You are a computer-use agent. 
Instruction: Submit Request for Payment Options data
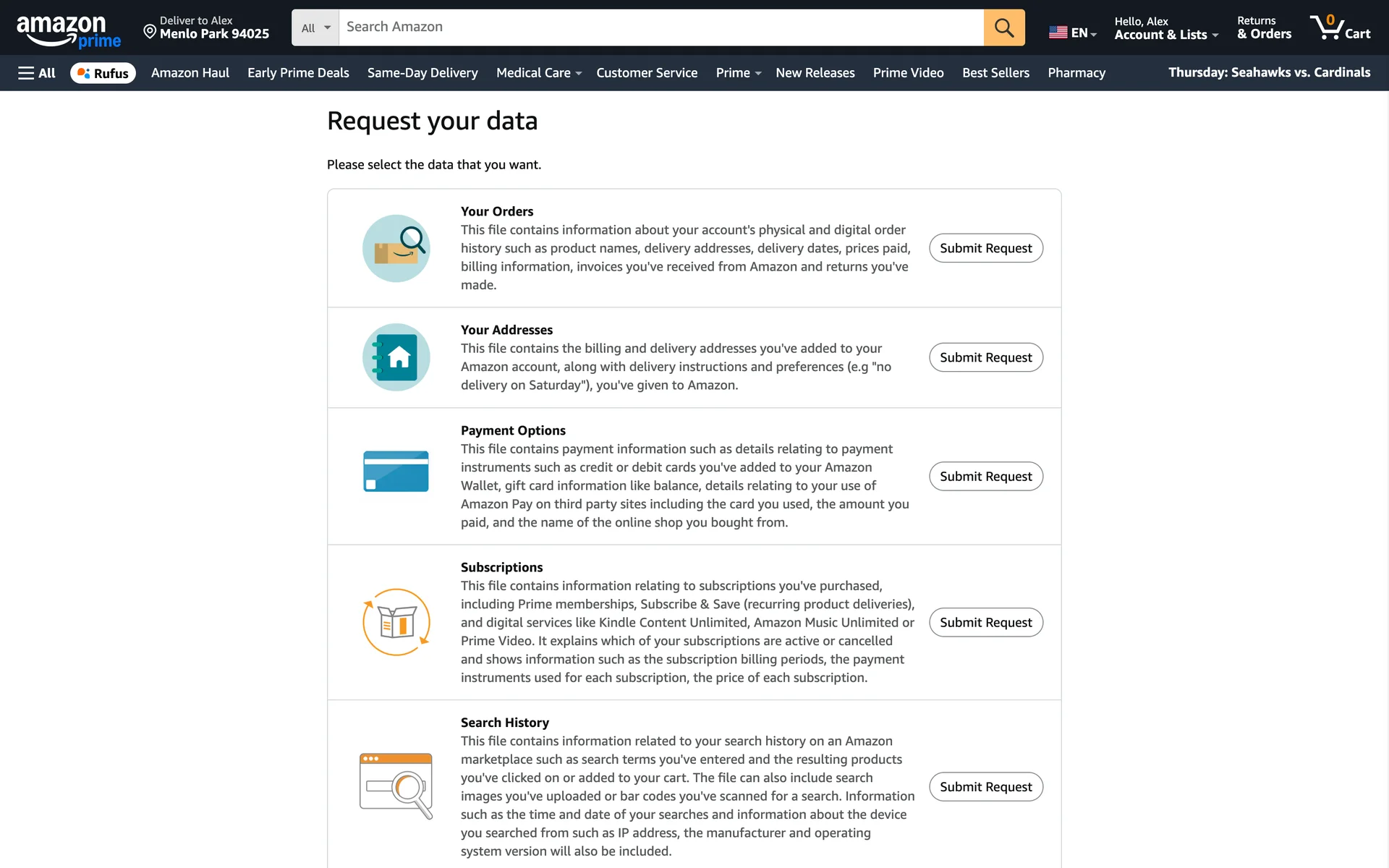(x=985, y=476)
